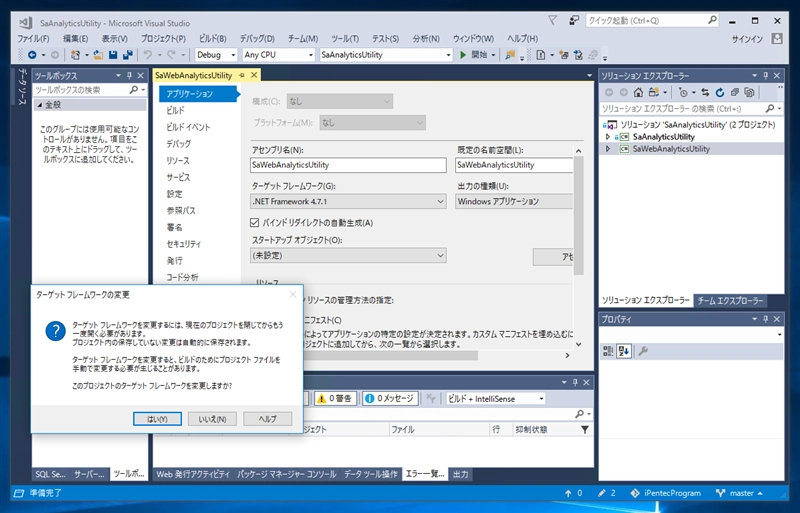Click the vertical scrollbar in the properties page
The image size is (800, 513).
coord(579,215)
